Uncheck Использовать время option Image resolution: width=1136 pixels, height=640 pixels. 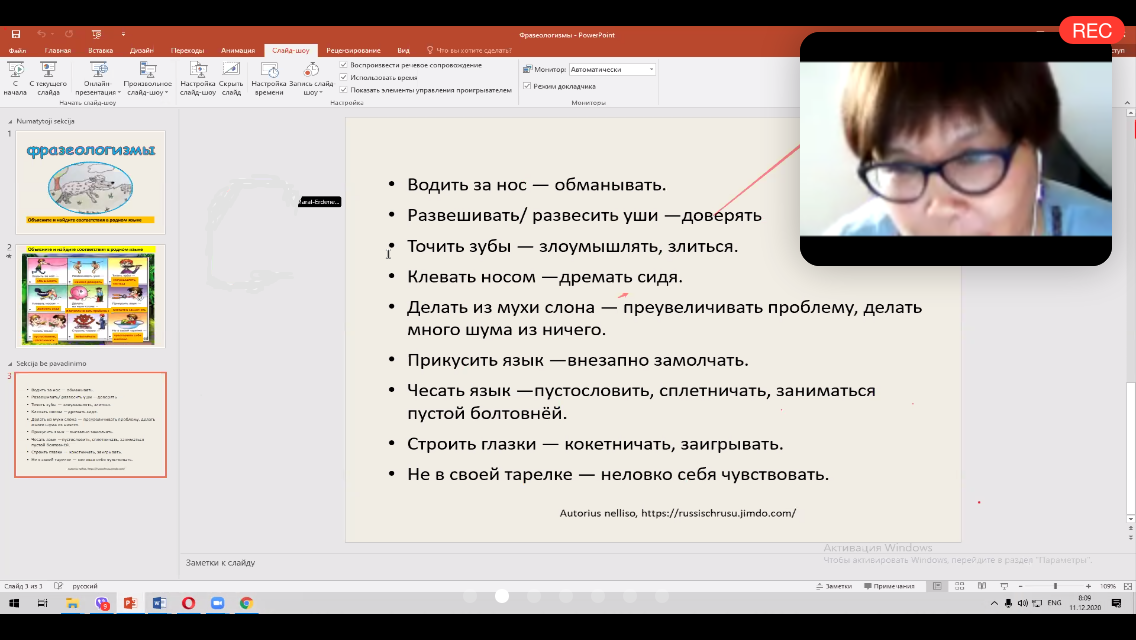tap(344, 77)
